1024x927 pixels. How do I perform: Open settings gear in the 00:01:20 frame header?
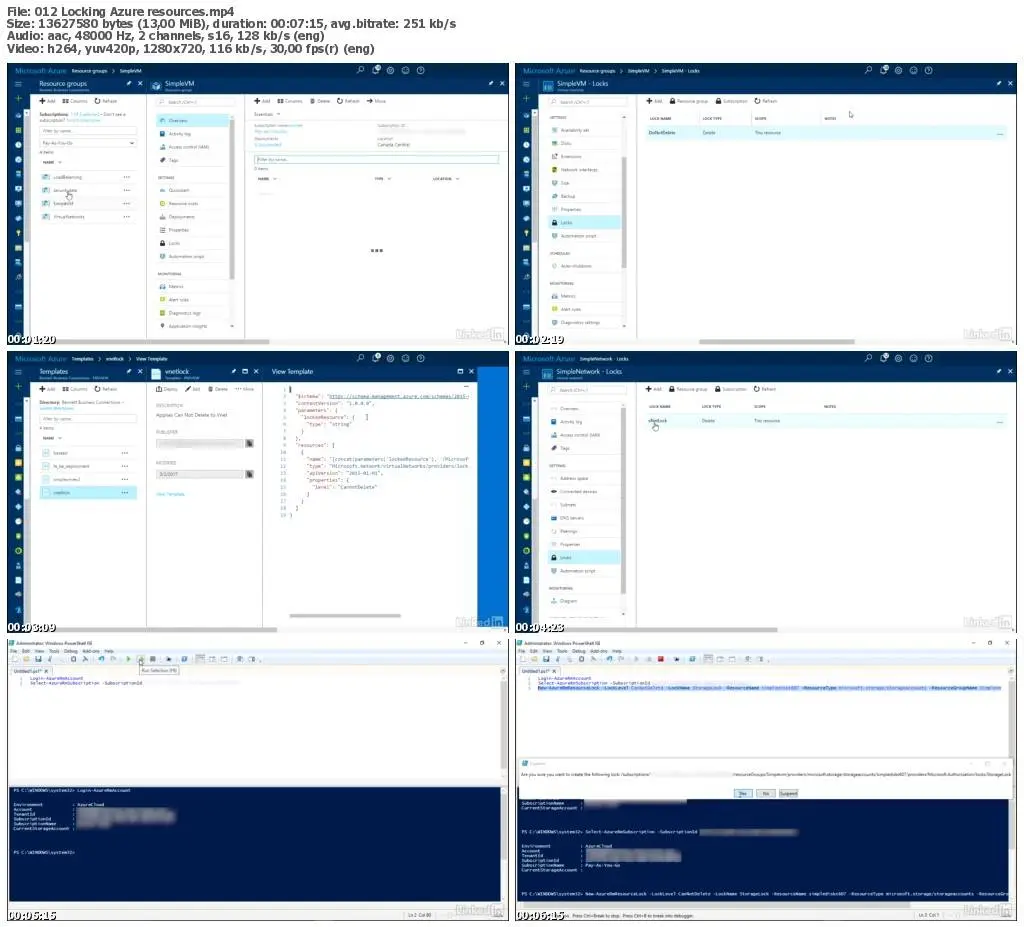[391, 70]
